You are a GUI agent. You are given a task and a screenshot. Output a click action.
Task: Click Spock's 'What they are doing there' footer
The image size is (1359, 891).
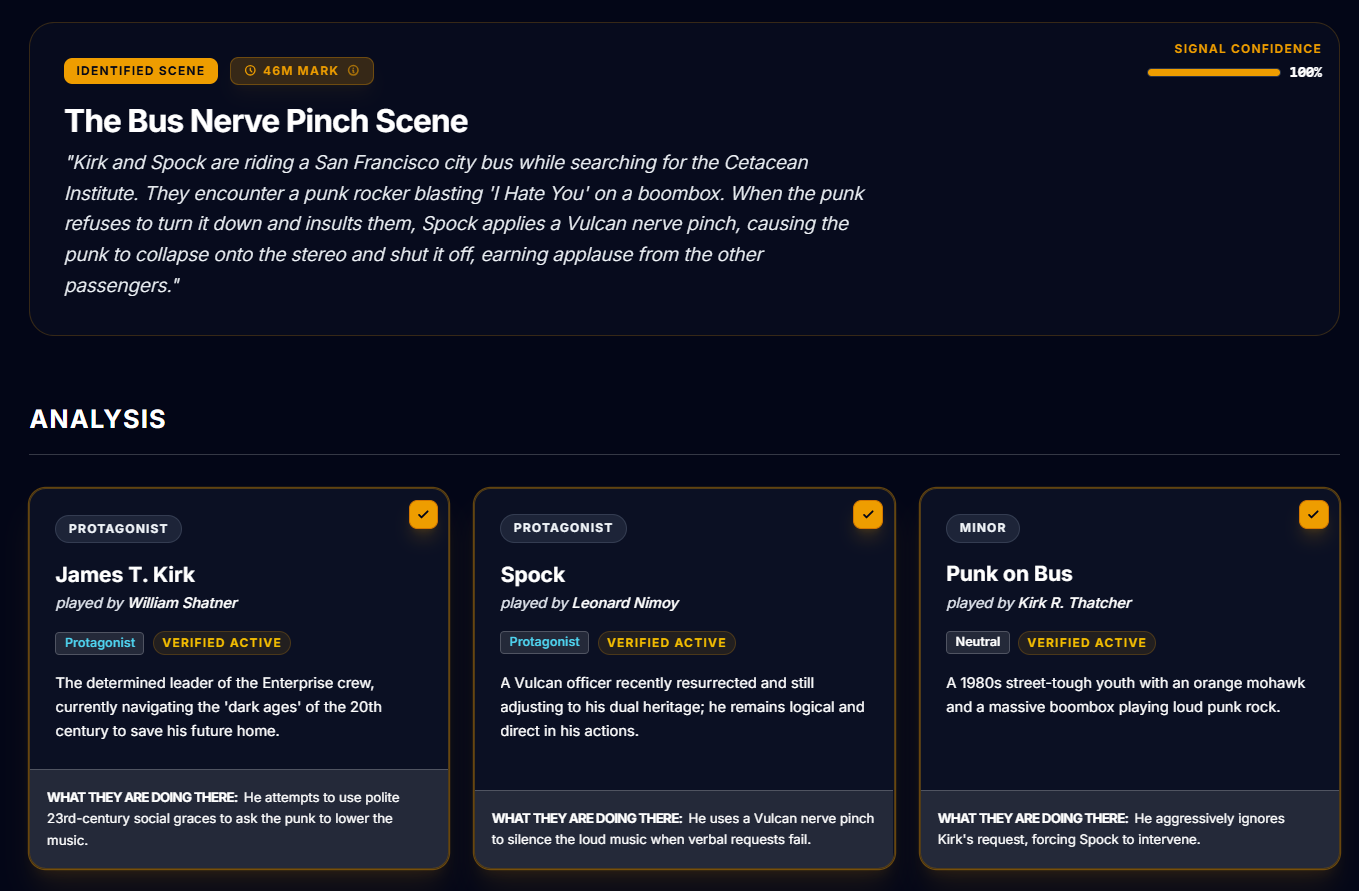[x=684, y=828]
